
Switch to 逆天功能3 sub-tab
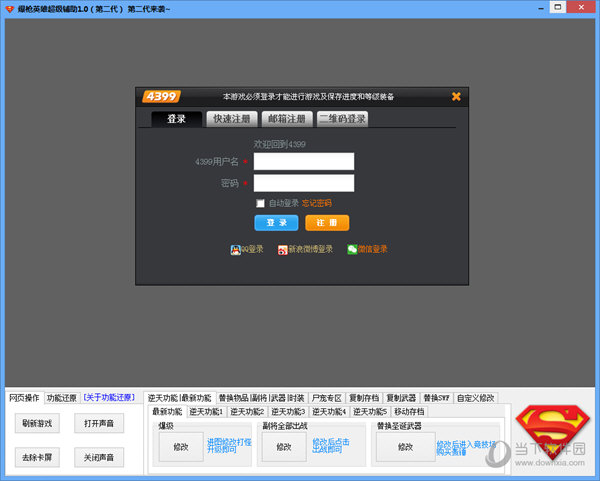[288, 412]
